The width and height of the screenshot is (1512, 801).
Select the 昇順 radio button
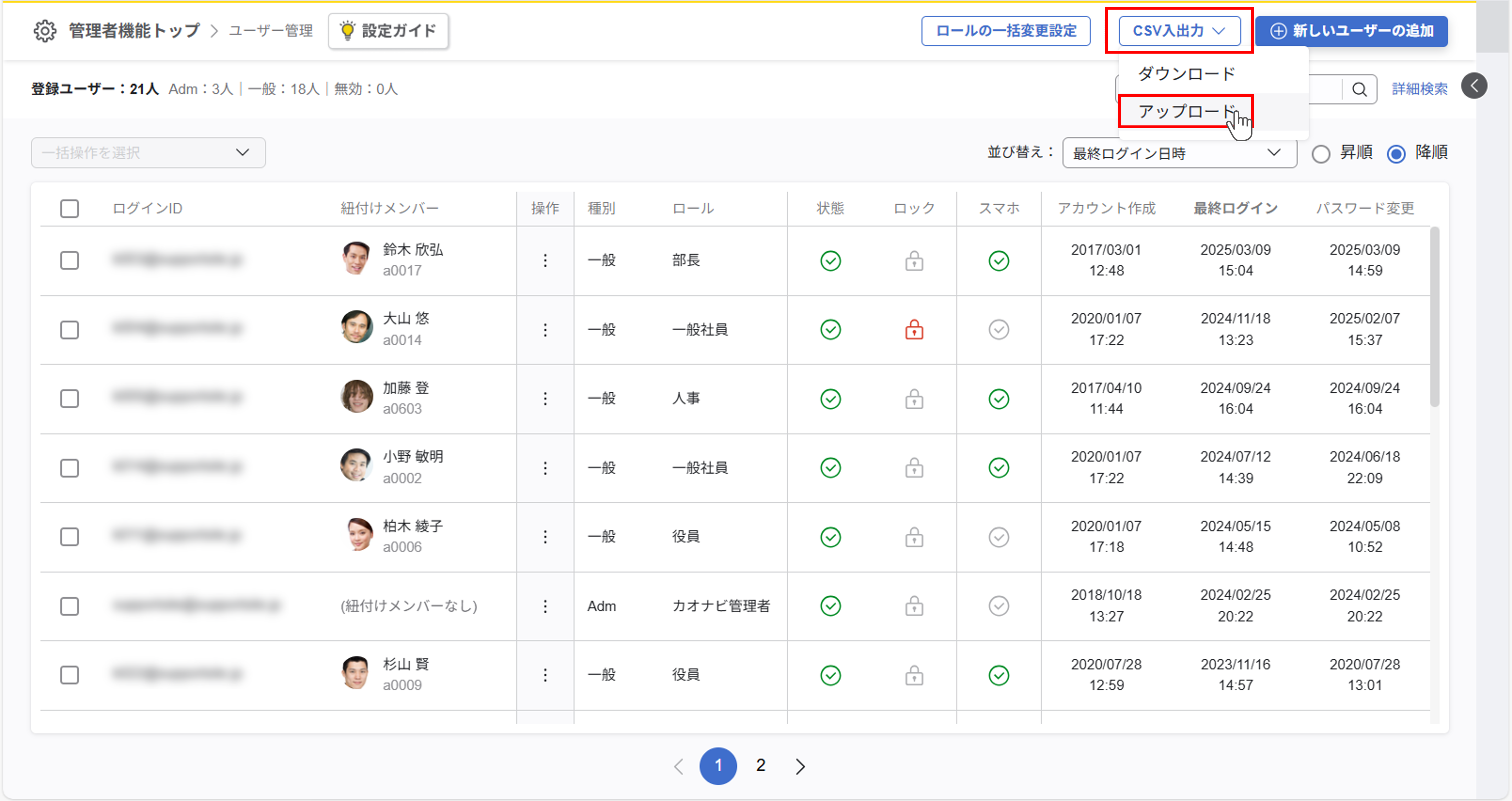click(1321, 154)
